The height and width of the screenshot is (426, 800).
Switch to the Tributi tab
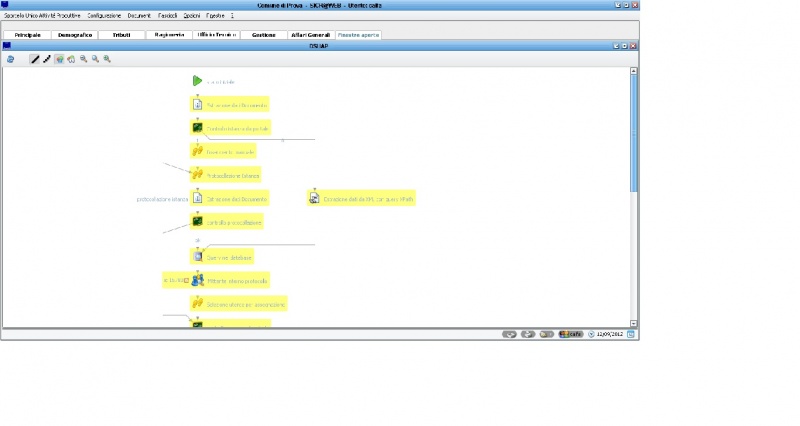pos(121,35)
